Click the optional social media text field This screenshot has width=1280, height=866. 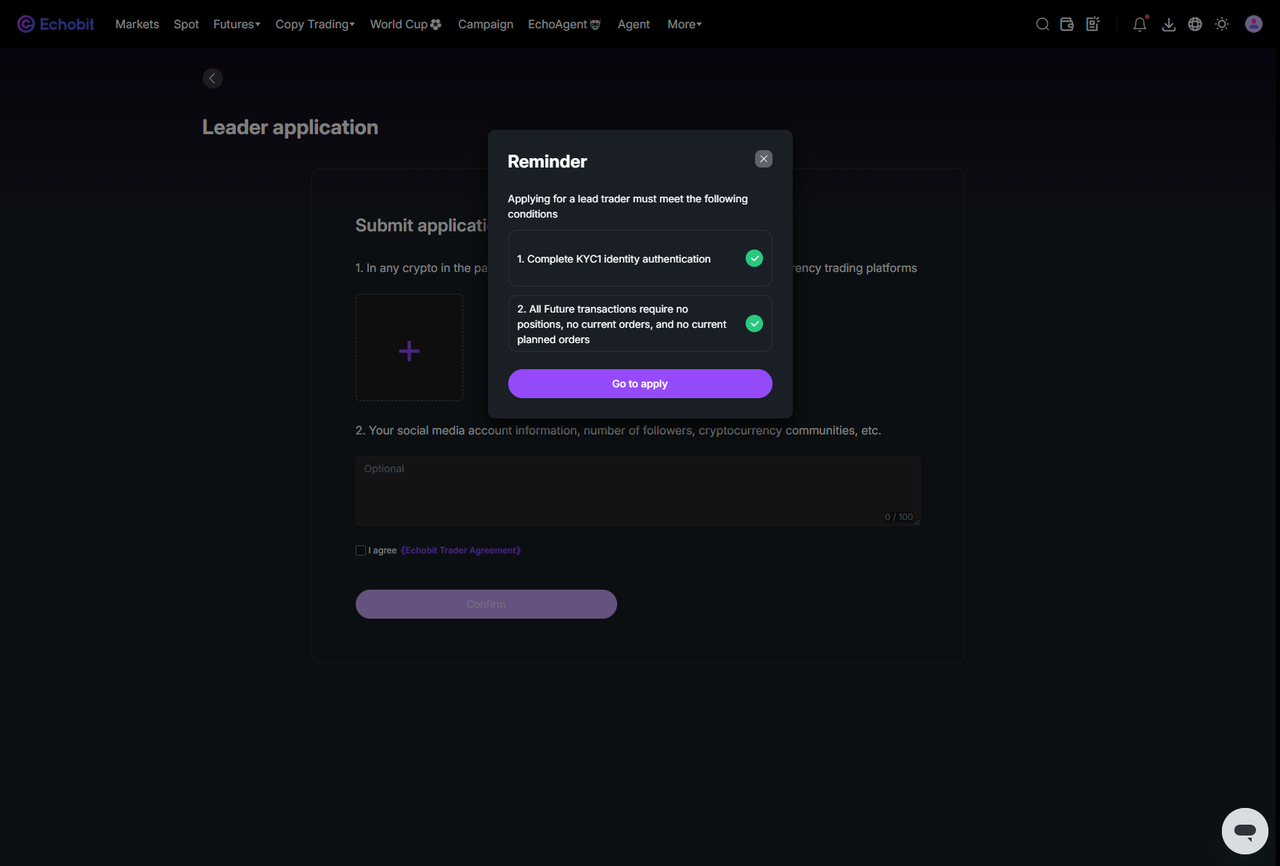(638, 491)
